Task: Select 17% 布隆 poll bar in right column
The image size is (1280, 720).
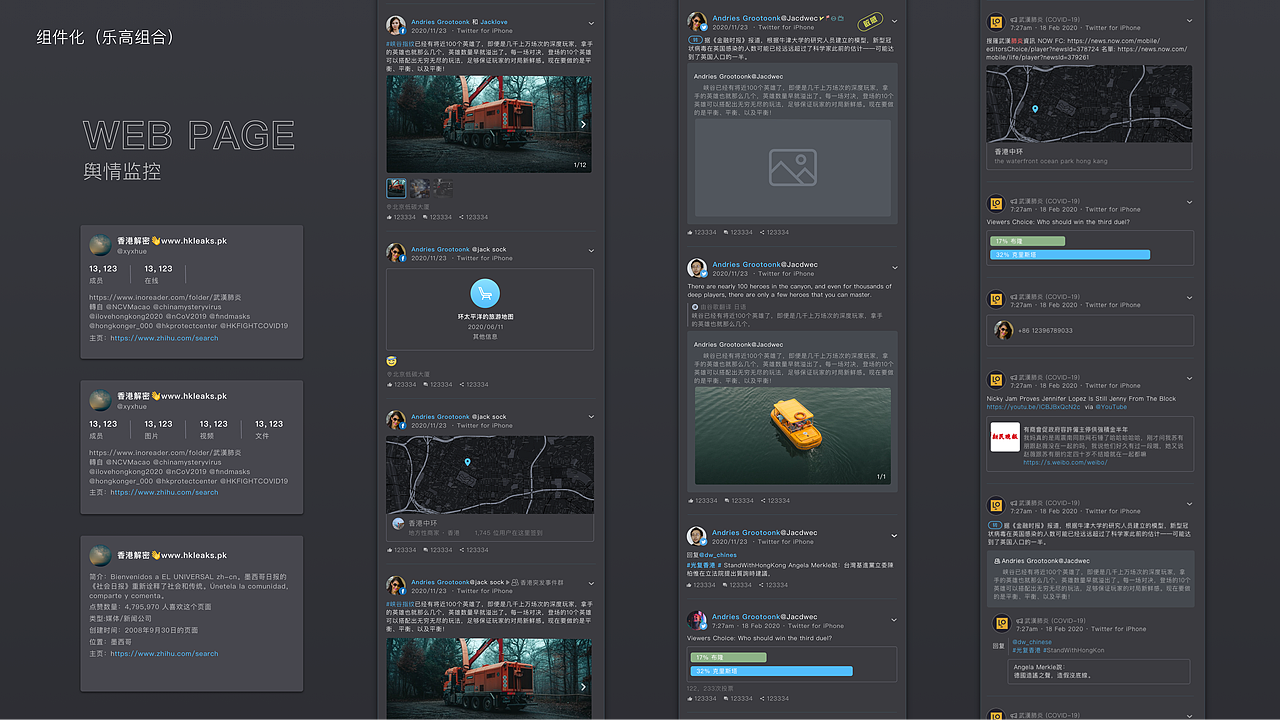Action: tap(1026, 241)
